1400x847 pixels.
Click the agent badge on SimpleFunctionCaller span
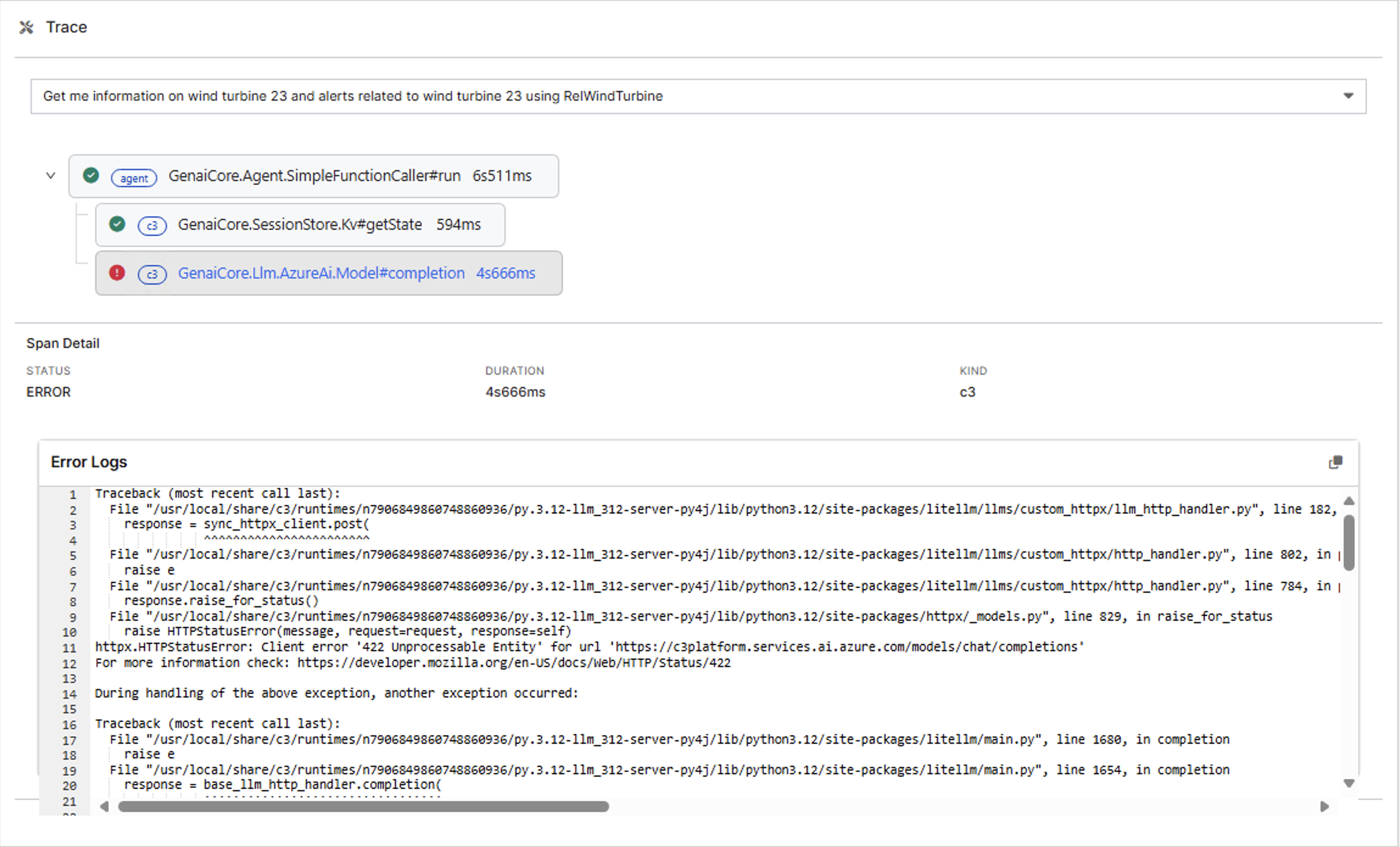click(x=134, y=178)
